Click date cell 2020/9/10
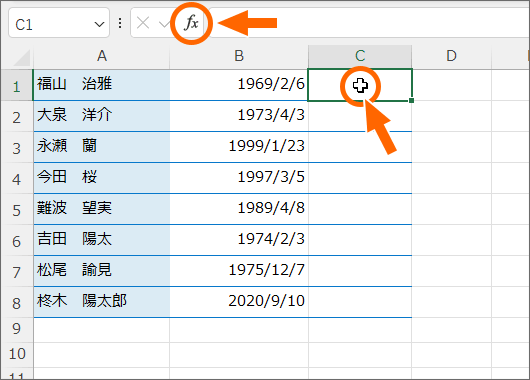The height and width of the screenshot is (380, 530). click(239, 302)
